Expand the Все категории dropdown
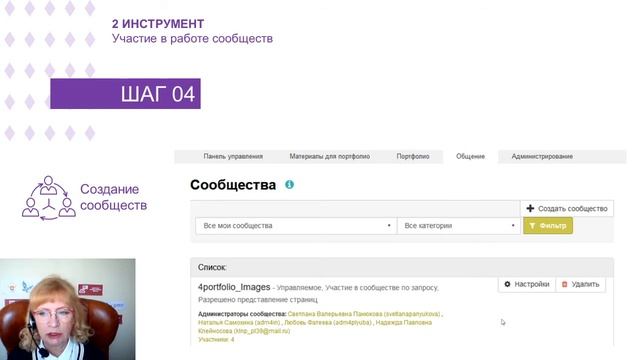Screen dimensions: 640x360 [x=459, y=226]
